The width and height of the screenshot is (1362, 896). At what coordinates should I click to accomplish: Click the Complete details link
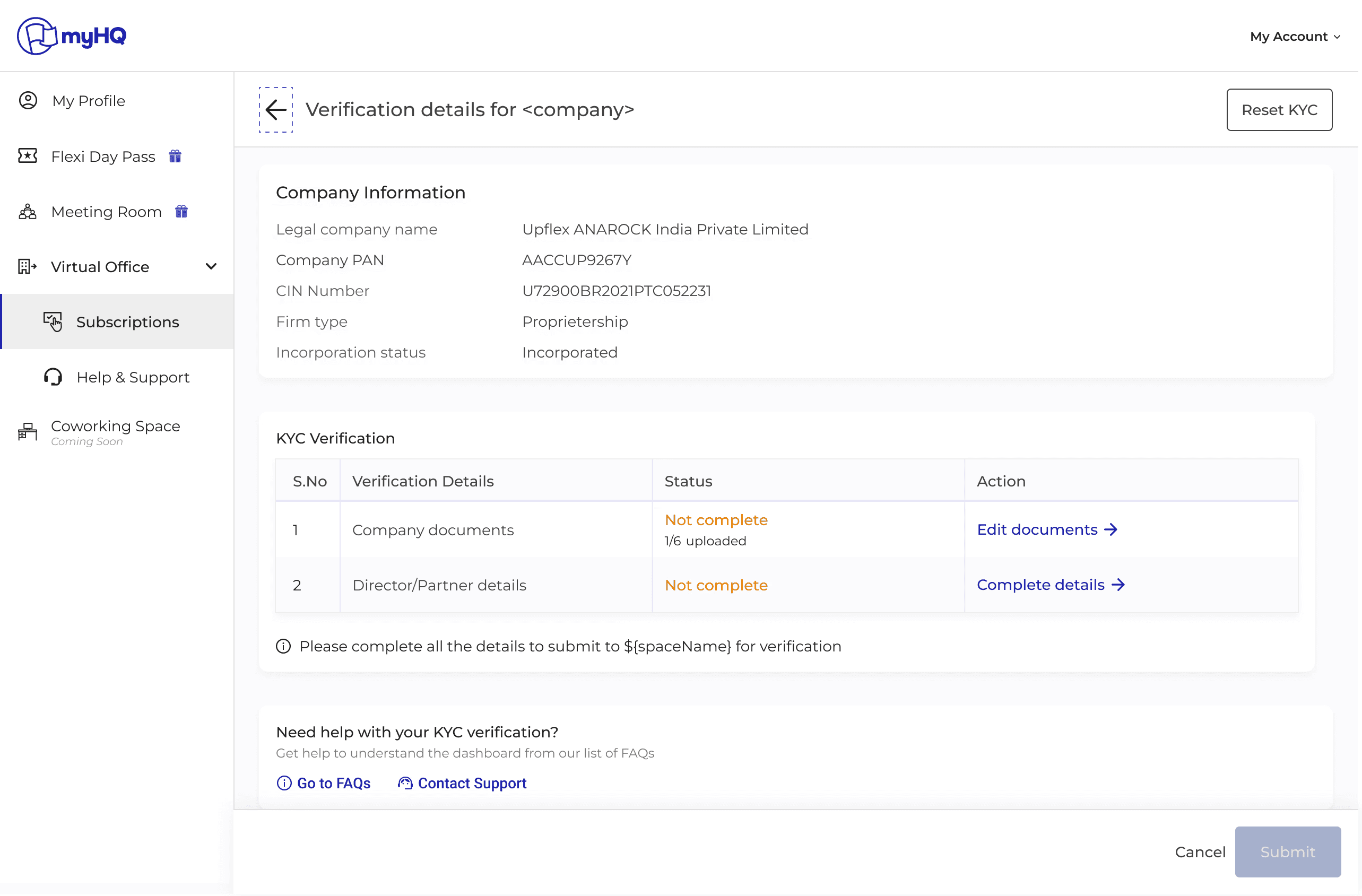point(1051,585)
